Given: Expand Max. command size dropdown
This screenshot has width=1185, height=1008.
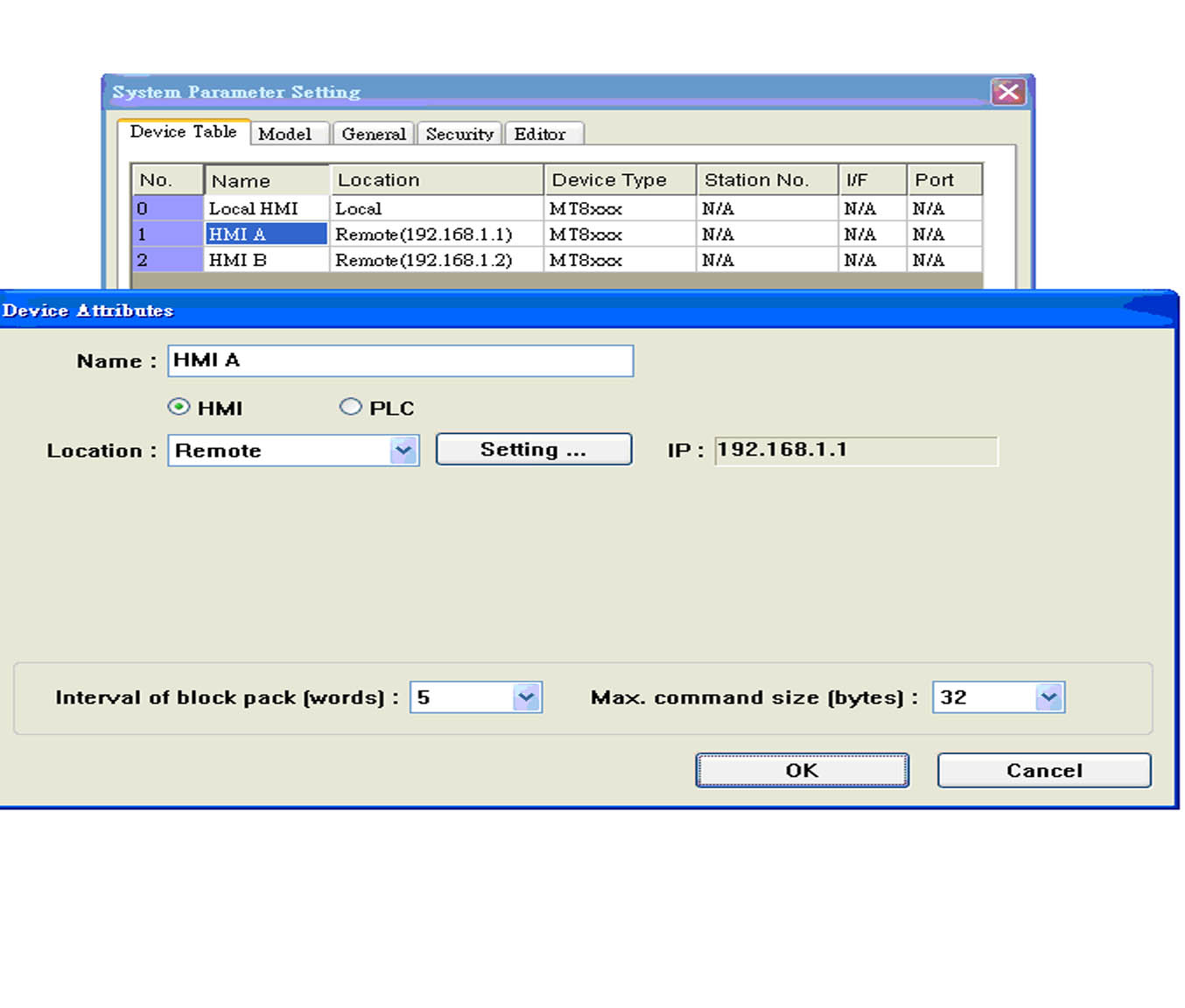Looking at the screenshot, I should [1048, 697].
